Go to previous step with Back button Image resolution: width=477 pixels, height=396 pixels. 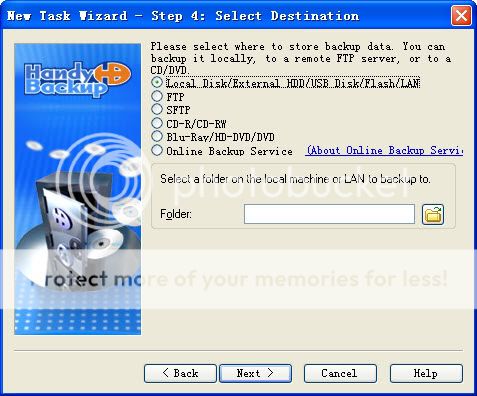180,373
